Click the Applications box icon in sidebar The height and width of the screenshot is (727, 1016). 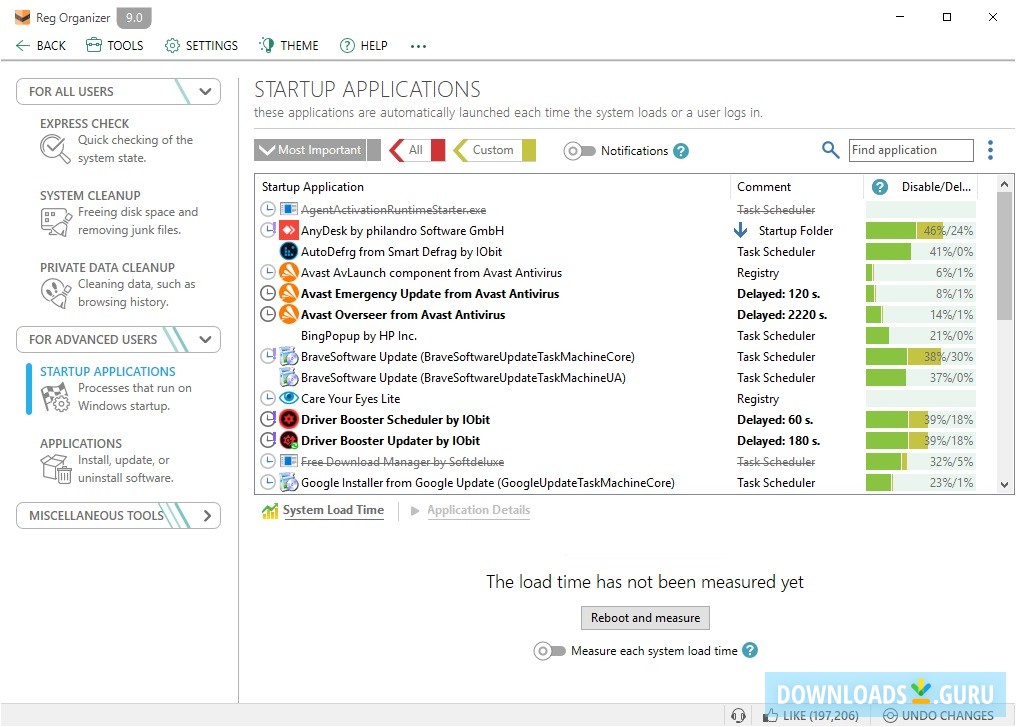[x=55, y=468]
